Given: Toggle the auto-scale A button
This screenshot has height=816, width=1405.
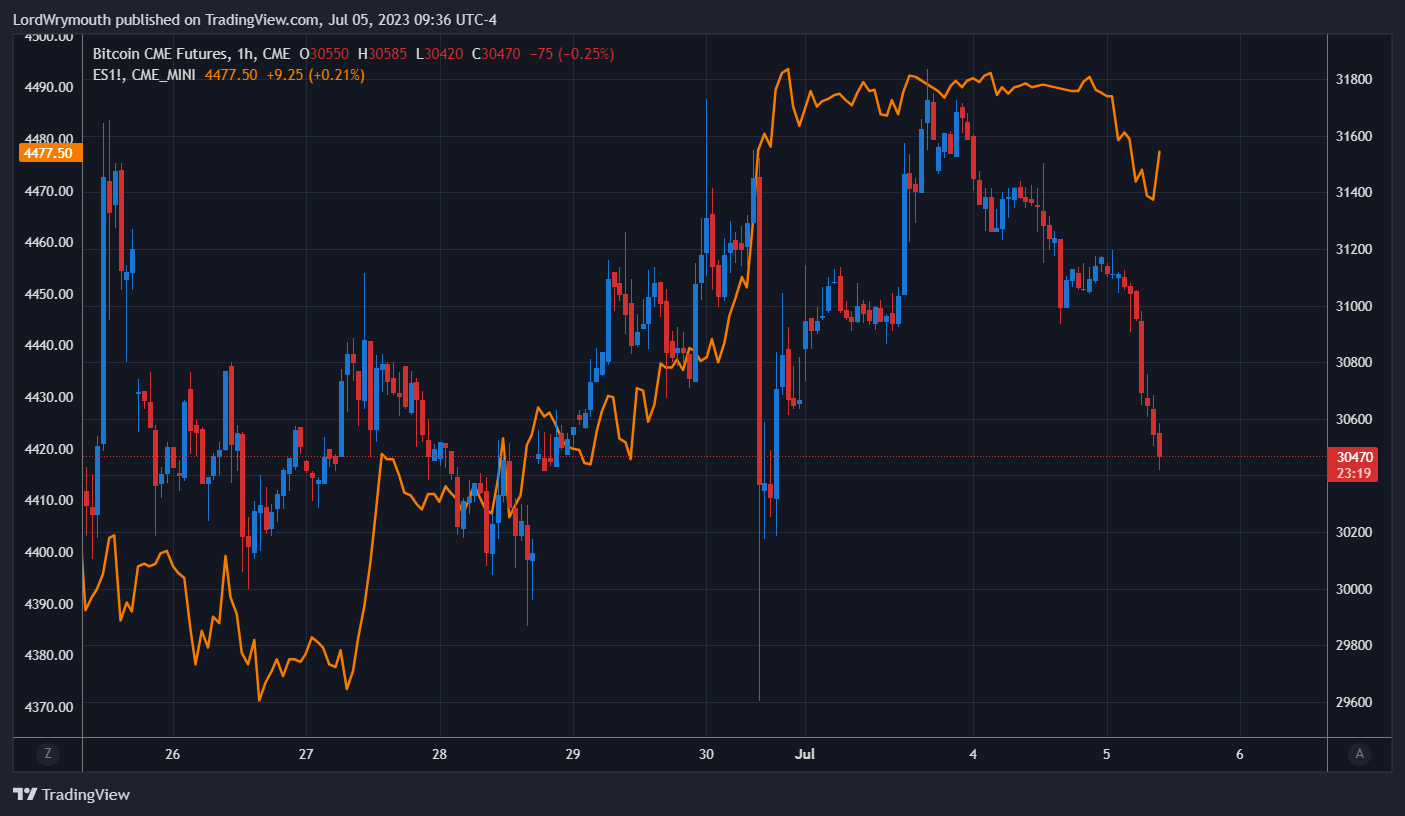Looking at the screenshot, I should (x=1359, y=754).
